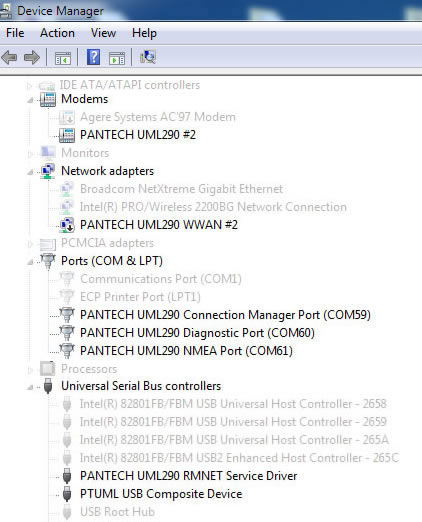This screenshot has width=422, height=522.
Task: Click the IDE ATA/ATAPI controllers icon
Action: coord(47,86)
